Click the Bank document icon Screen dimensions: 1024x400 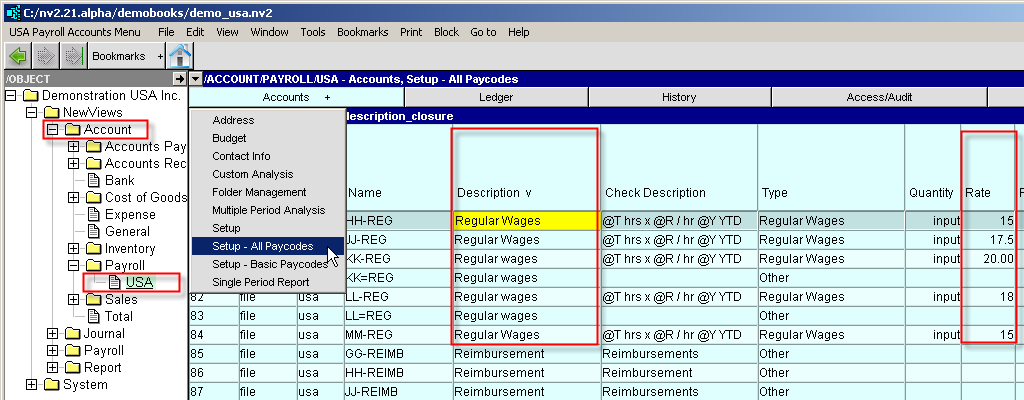(93, 181)
